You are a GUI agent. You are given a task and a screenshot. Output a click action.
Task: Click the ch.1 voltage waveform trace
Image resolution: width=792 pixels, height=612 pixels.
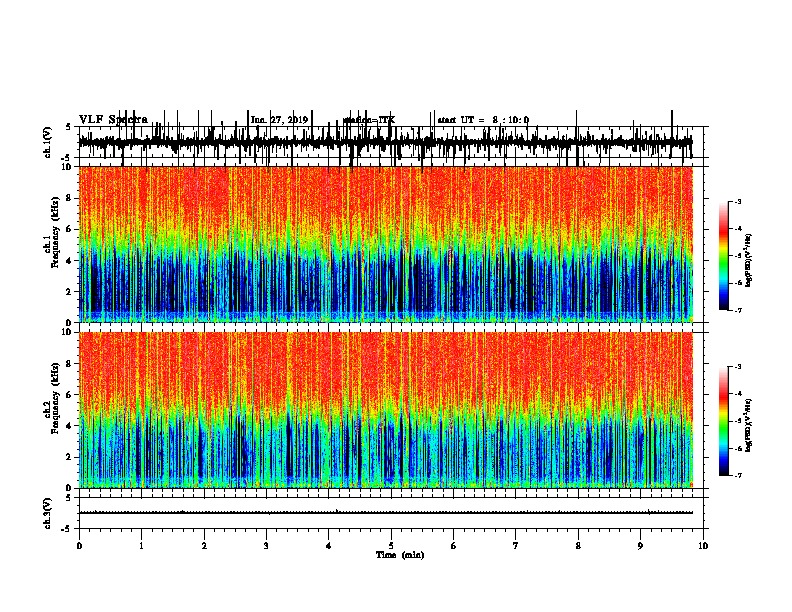click(x=386, y=142)
